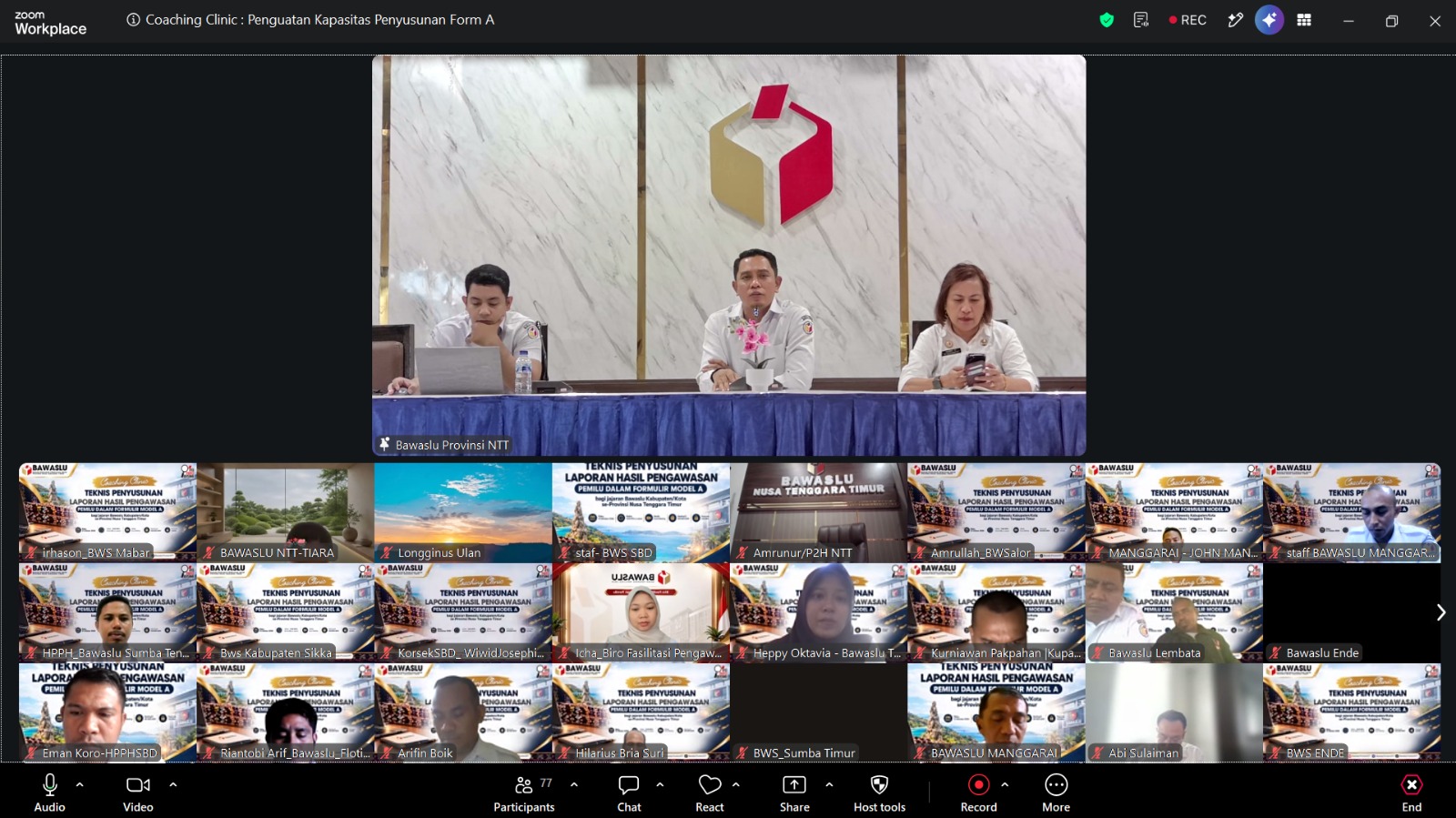Click the Eman Koro-HPPHSBD video tile
Viewport: 1456px width, 818px height.
[107, 712]
